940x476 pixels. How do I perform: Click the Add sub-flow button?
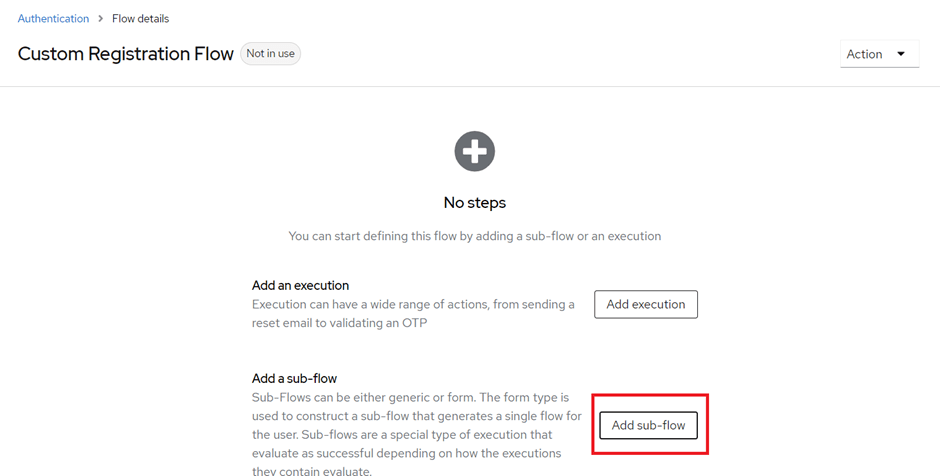pyautogui.click(x=648, y=425)
